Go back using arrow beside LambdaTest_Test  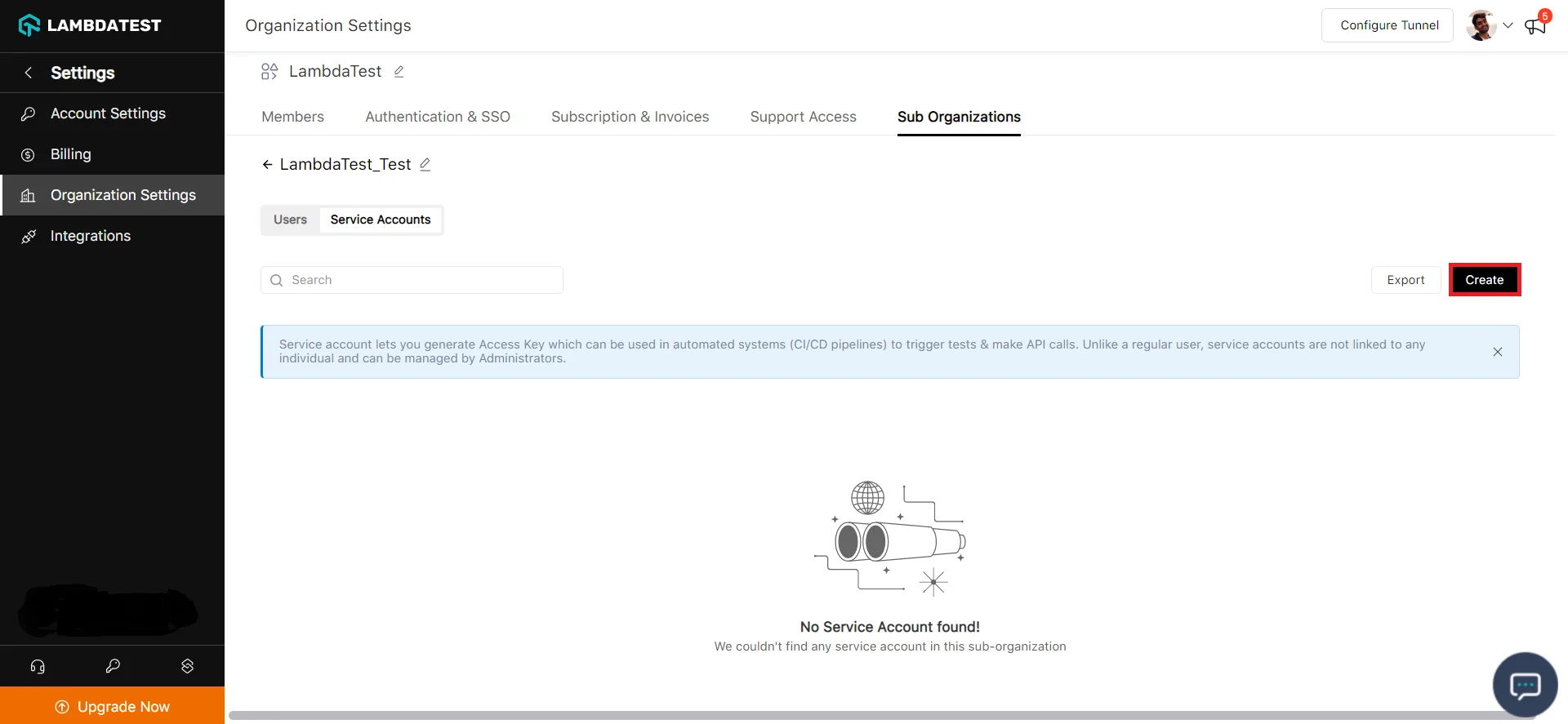pyautogui.click(x=267, y=165)
